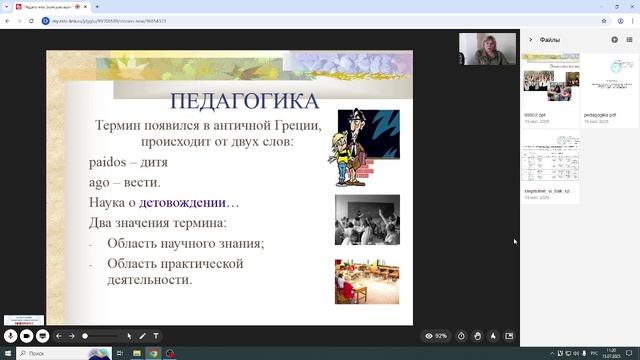The width and height of the screenshot is (640, 360).
Task: Collapse the Файлы panel chevron
Action: [531, 40]
